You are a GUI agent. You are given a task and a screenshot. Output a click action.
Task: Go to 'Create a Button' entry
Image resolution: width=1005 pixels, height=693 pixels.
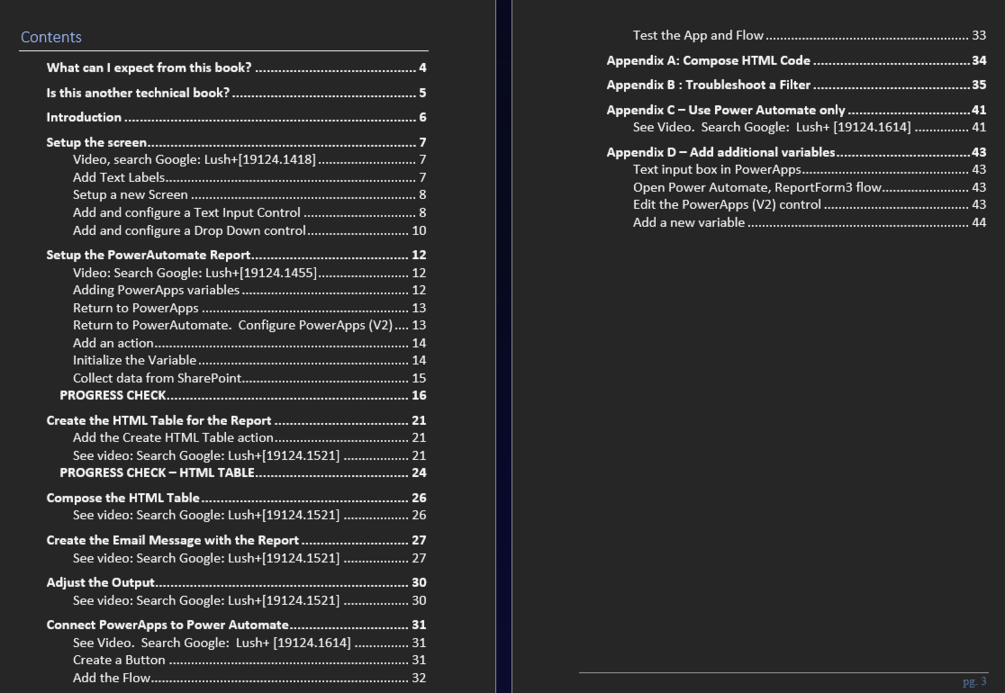[249, 660]
